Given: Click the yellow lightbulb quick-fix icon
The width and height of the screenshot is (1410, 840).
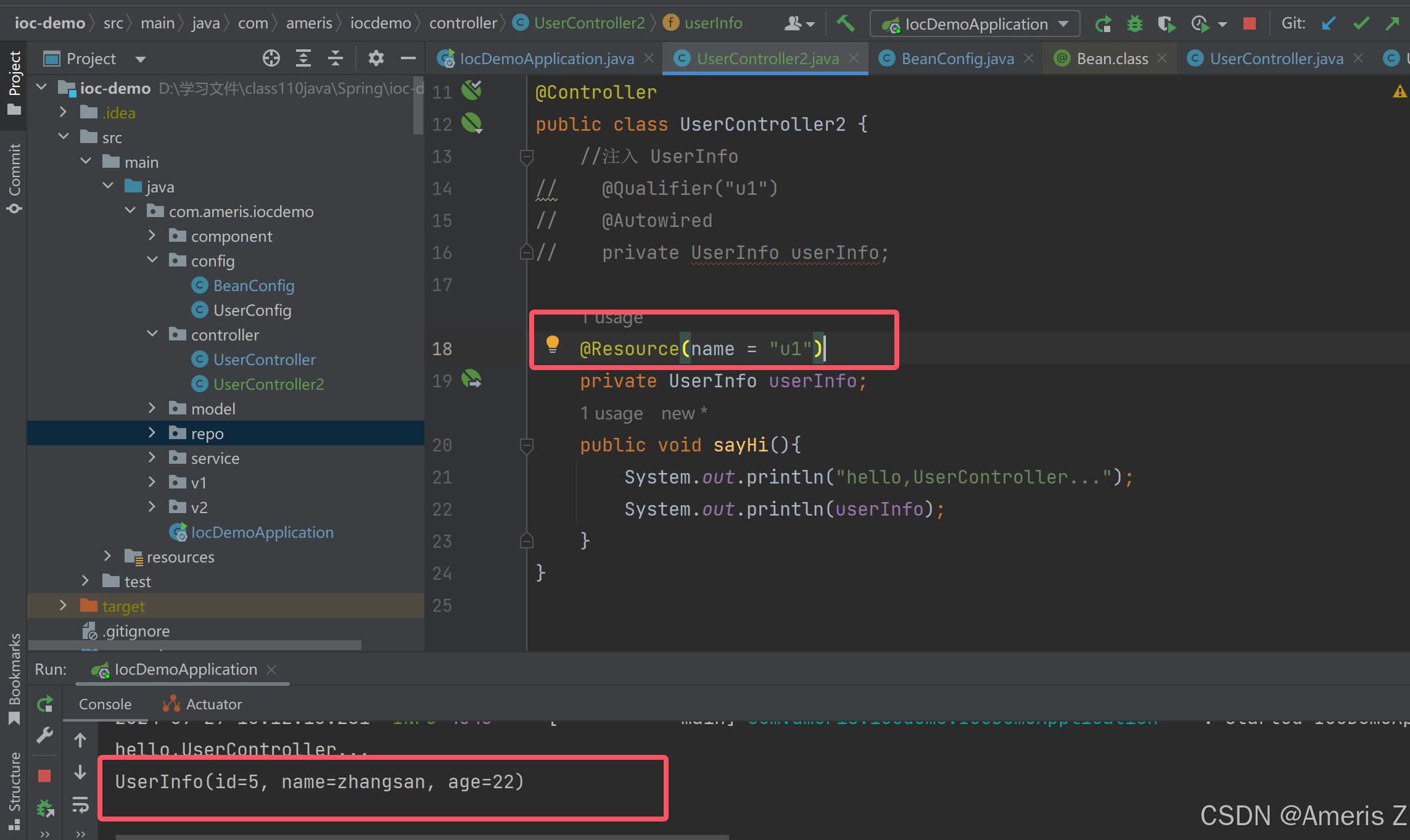Looking at the screenshot, I should [x=553, y=344].
